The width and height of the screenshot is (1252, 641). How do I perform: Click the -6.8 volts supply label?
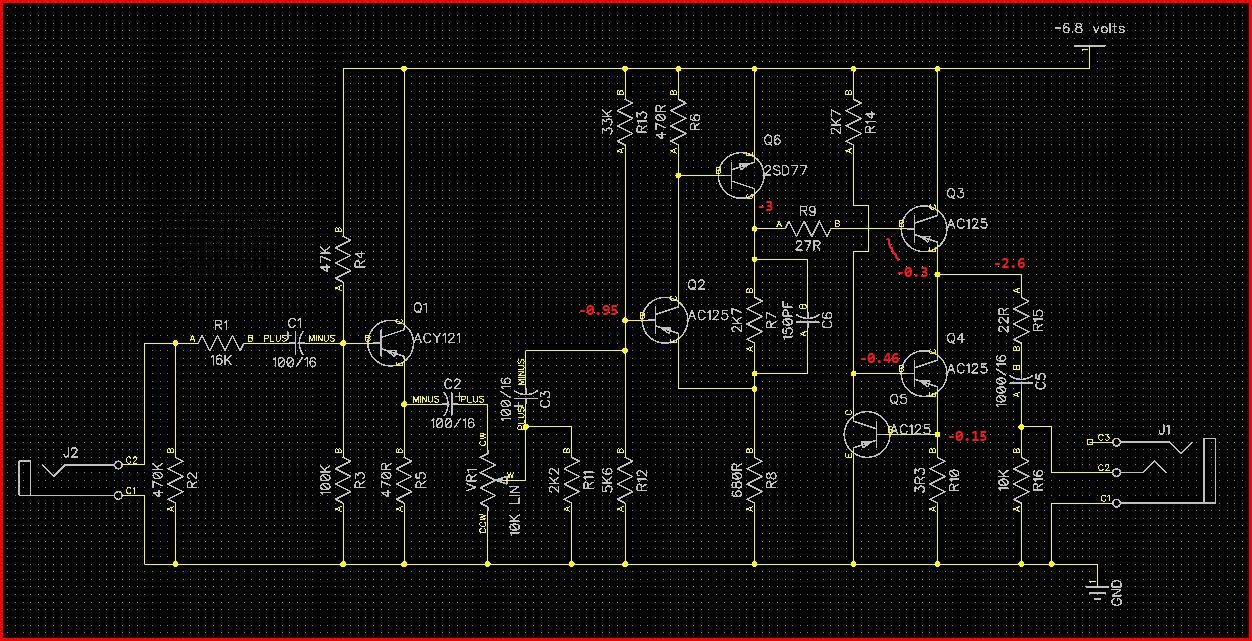pyautogui.click(x=1090, y=28)
